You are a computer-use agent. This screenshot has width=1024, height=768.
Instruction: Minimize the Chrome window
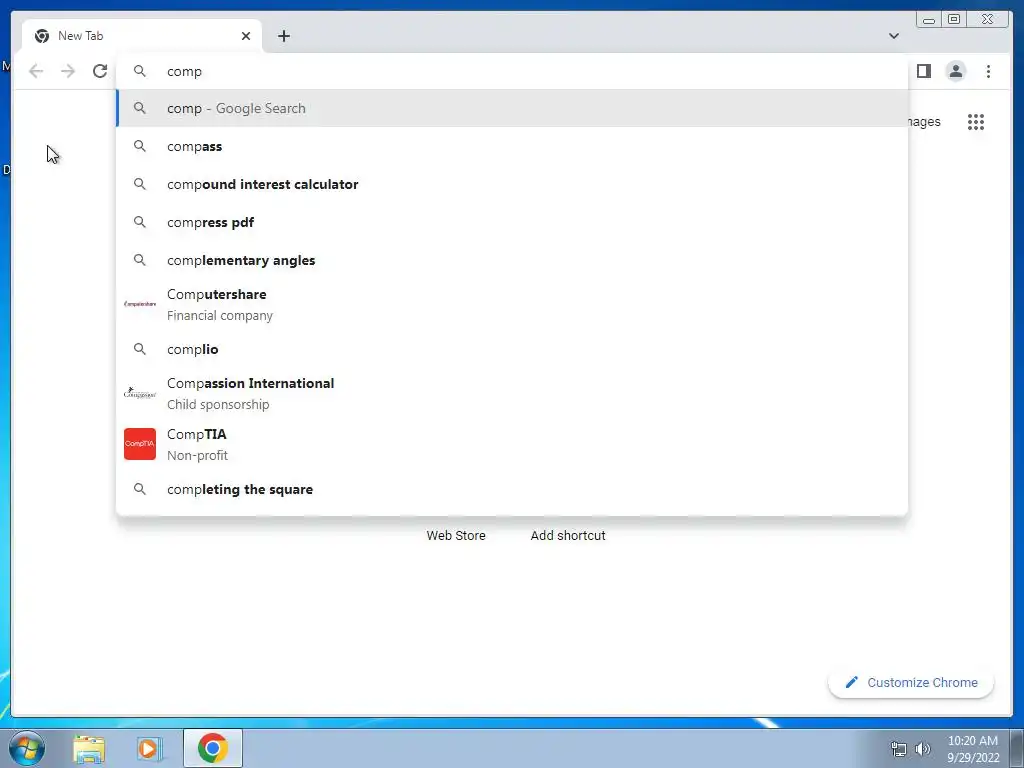tap(929, 20)
